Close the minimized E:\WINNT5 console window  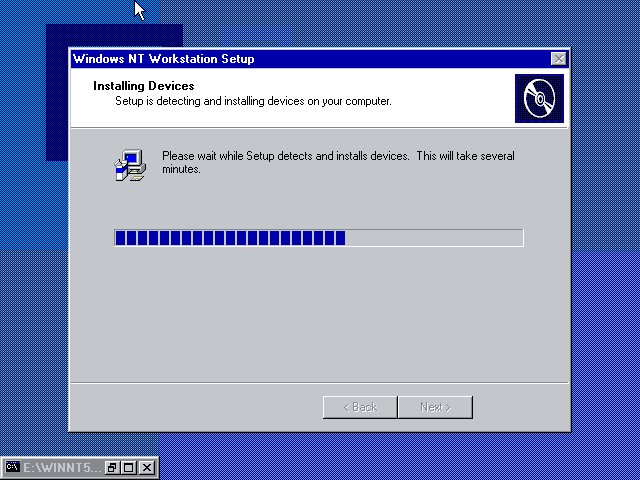pyautogui.click(x=147, y=467)
